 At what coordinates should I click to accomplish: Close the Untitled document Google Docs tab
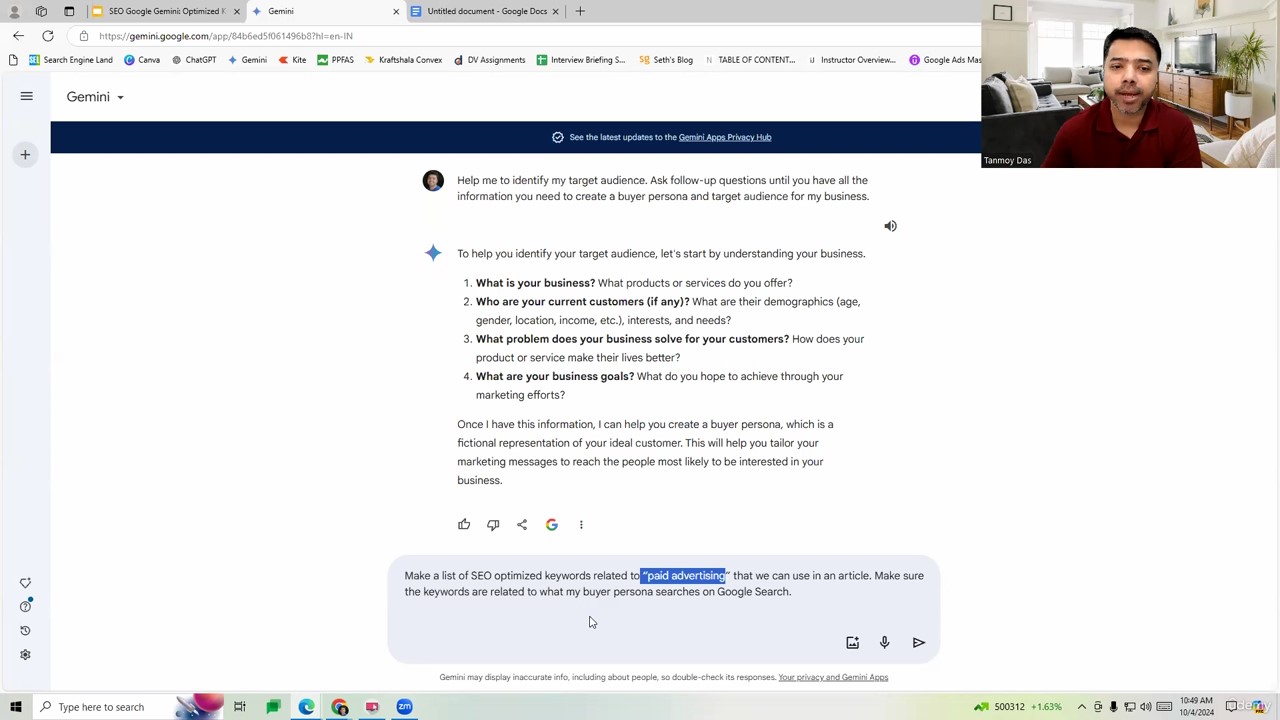(x=556, y=11)
